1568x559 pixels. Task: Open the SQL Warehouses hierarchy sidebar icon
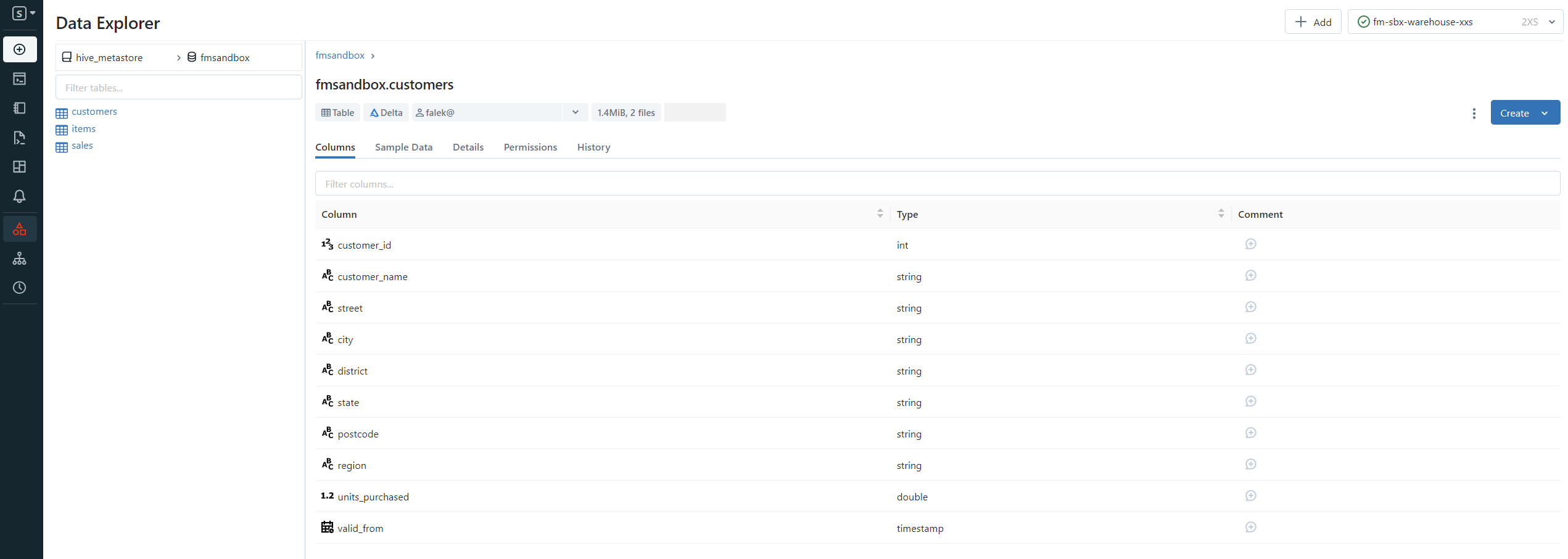(x=20, y=259)
